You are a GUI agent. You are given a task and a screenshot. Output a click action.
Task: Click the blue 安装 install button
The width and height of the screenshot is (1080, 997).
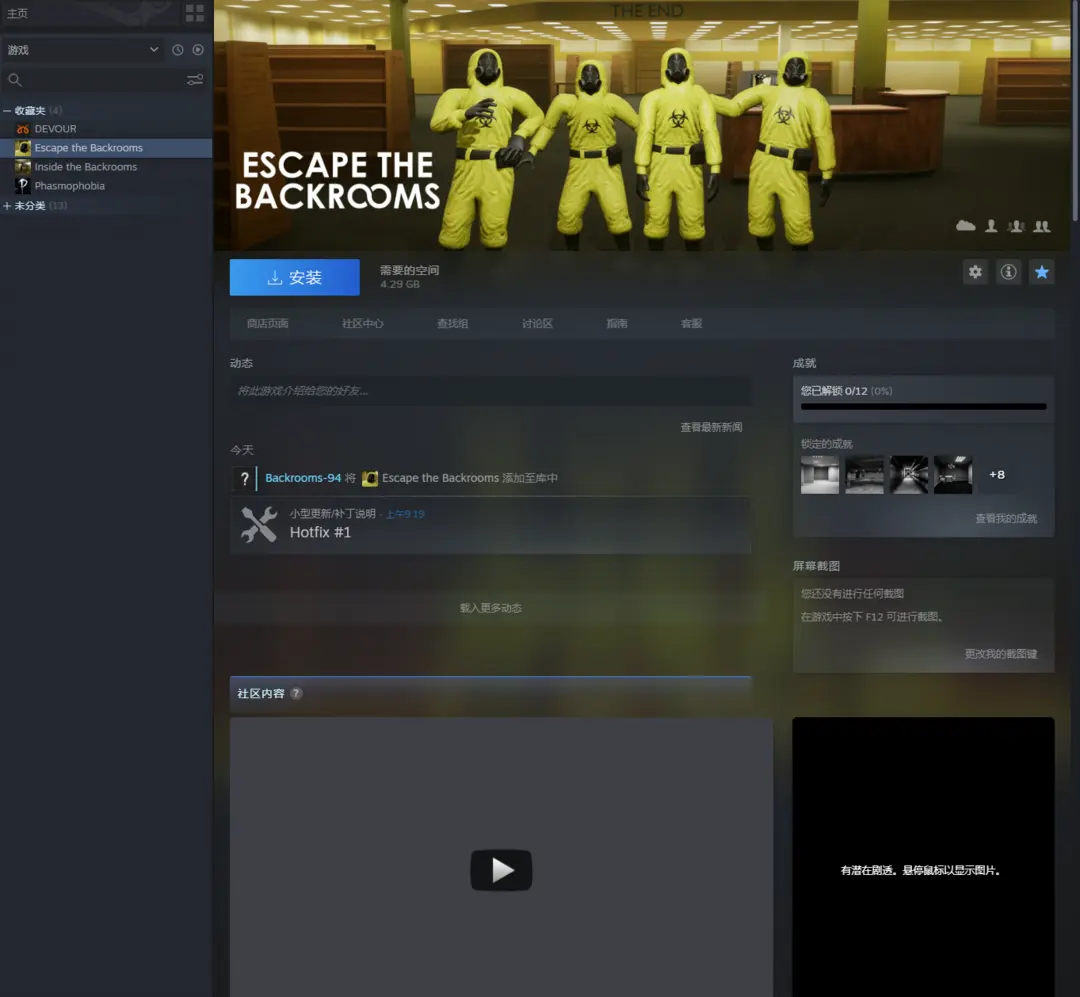[295, 277]
